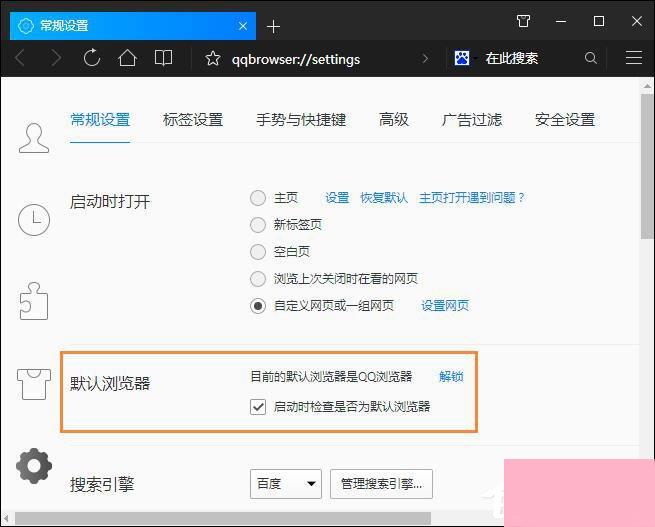Click the horizontal scrollbar left arrow
The width and height of the screenshot is (655, 527).
pos(6,518)
